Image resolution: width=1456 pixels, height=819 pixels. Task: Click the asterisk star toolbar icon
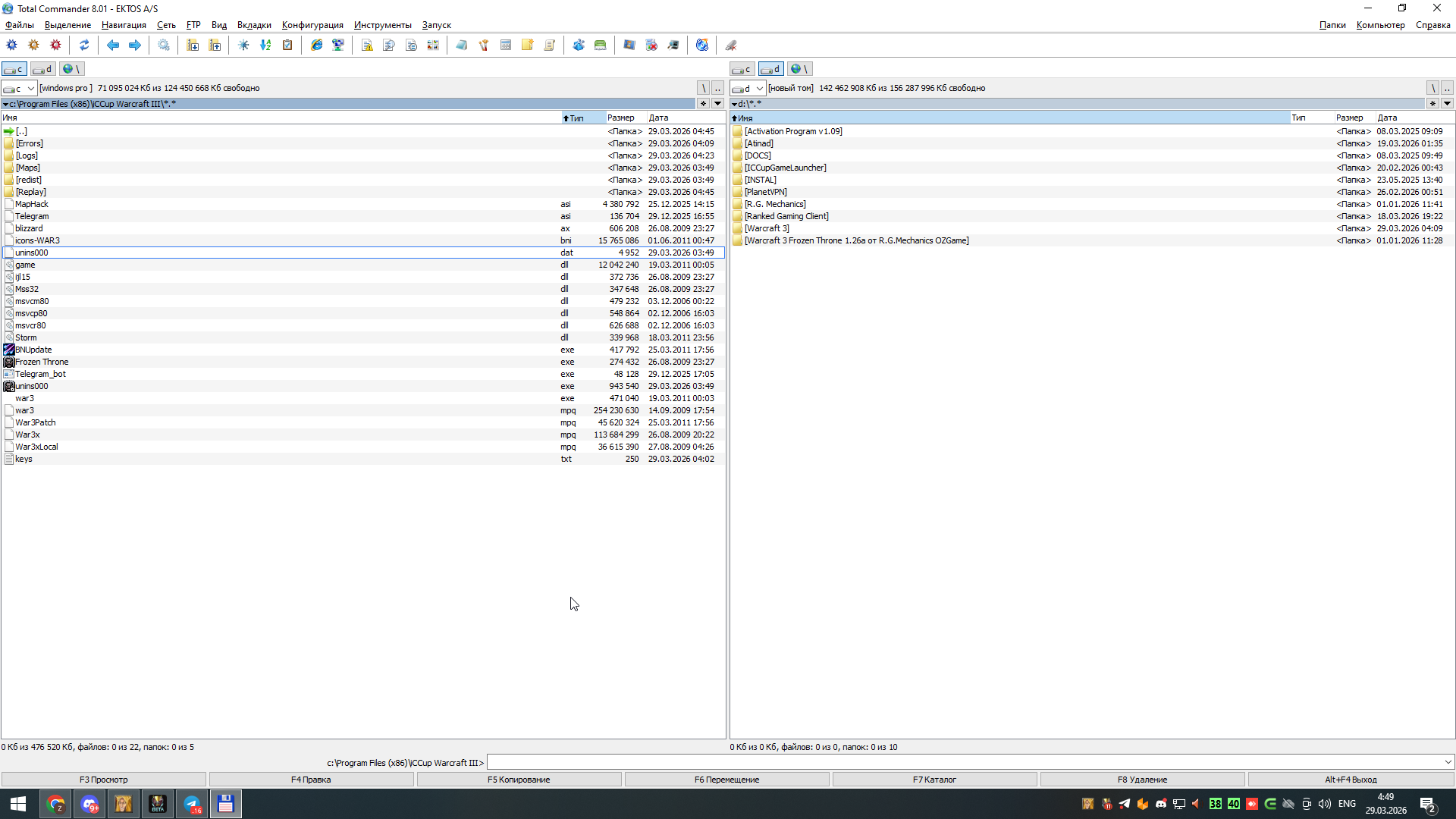pyautogui.click(x=243, y=45)
